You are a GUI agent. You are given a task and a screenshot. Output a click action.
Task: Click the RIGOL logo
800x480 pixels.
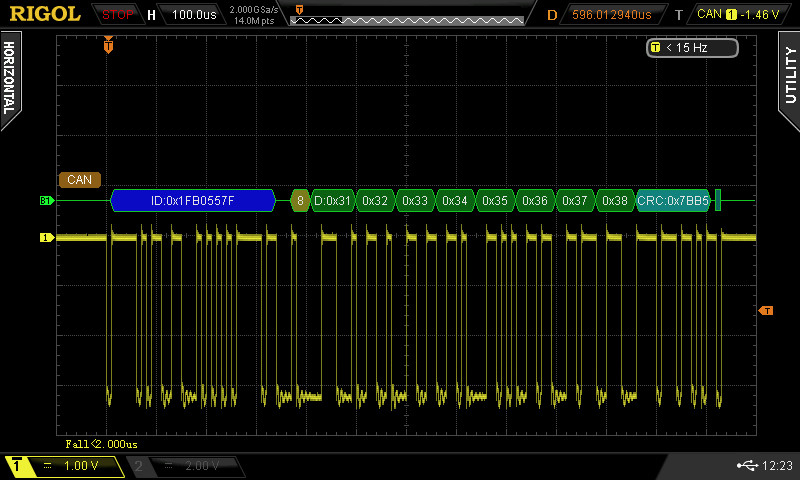tap(45, 14)
